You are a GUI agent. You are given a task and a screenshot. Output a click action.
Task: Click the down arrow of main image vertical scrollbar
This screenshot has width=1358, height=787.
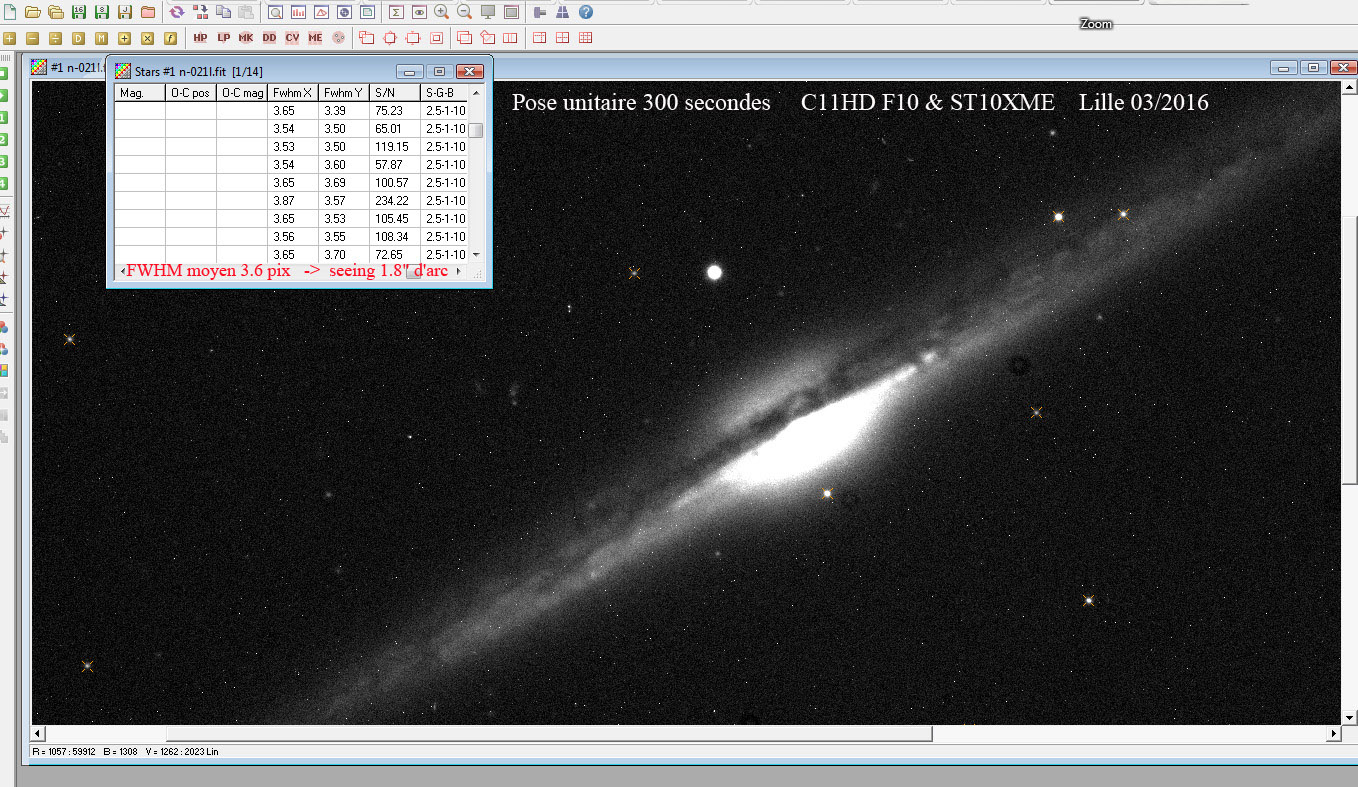(1349, 717)
